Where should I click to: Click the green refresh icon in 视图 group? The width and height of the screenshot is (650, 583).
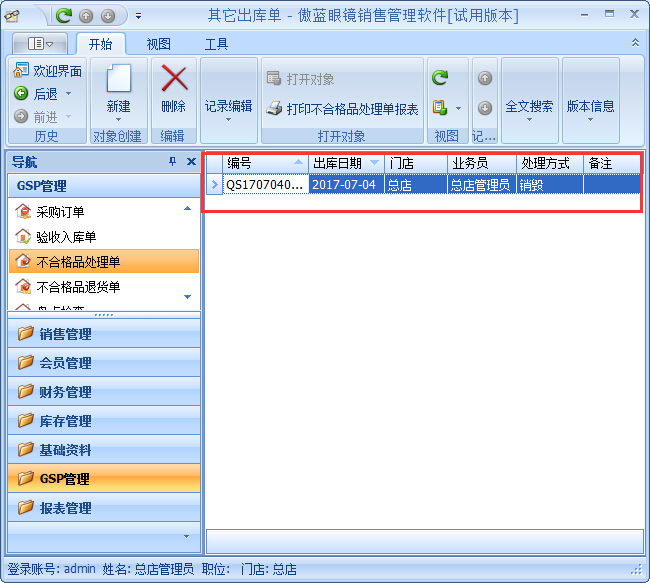pos(440,78)
